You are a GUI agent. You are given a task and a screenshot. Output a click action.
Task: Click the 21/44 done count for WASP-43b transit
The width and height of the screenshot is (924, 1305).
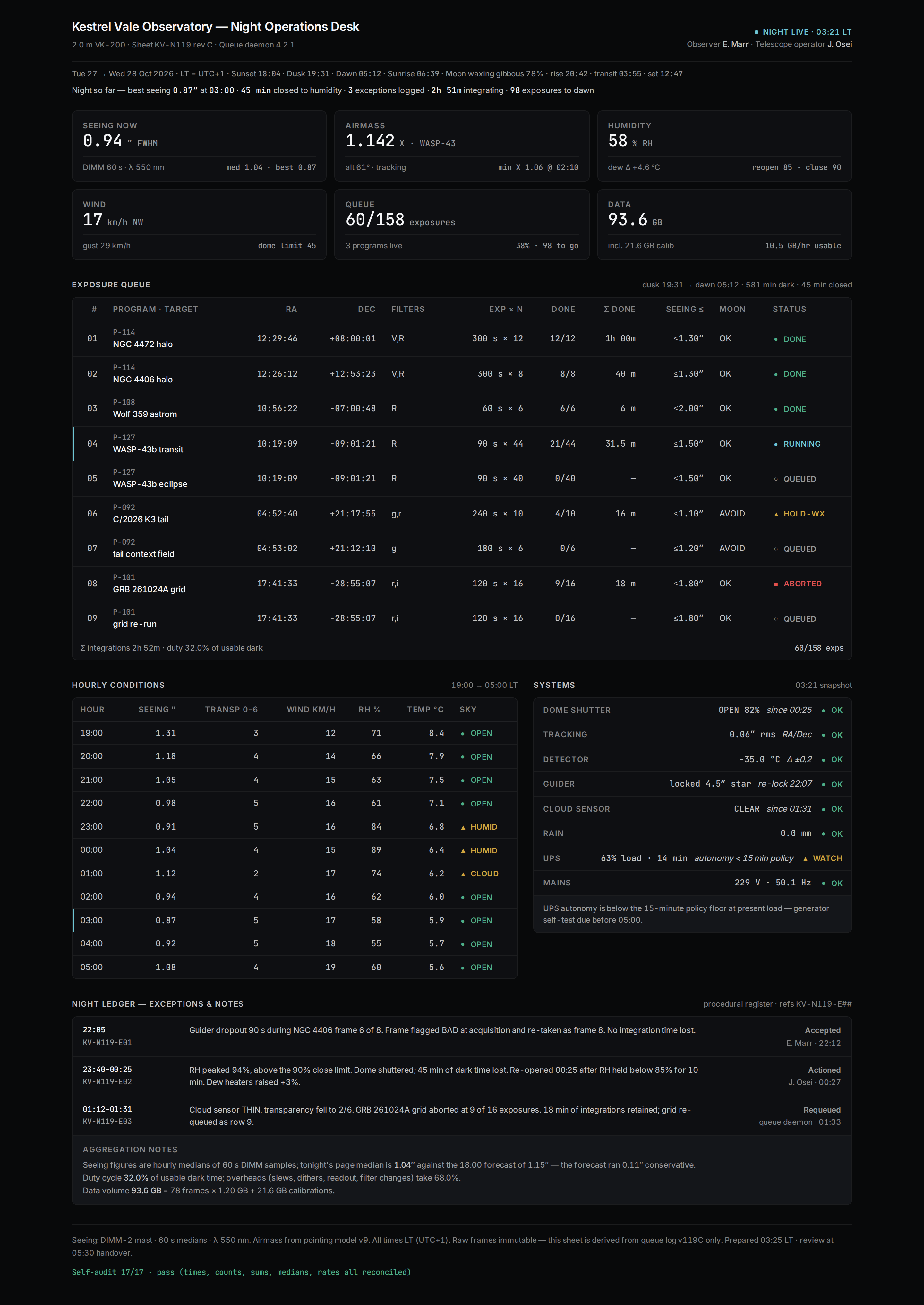[x=562, y=444]
